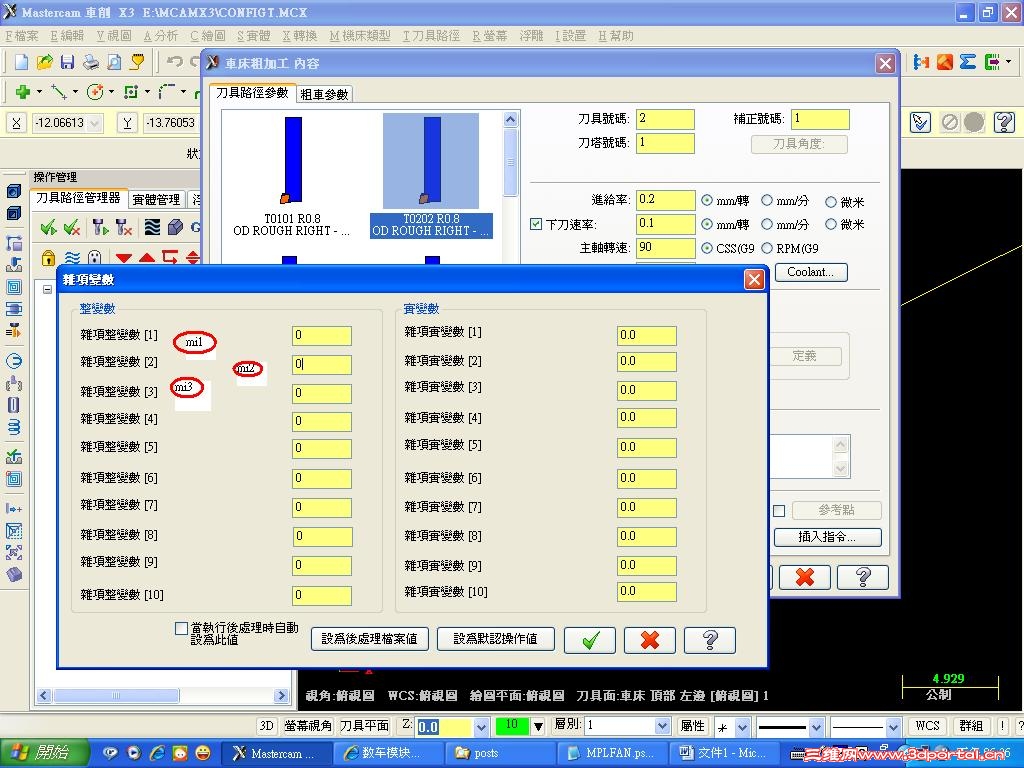Open the F檔案 menu
The image size is (1024, 768).
coord(22,36)
